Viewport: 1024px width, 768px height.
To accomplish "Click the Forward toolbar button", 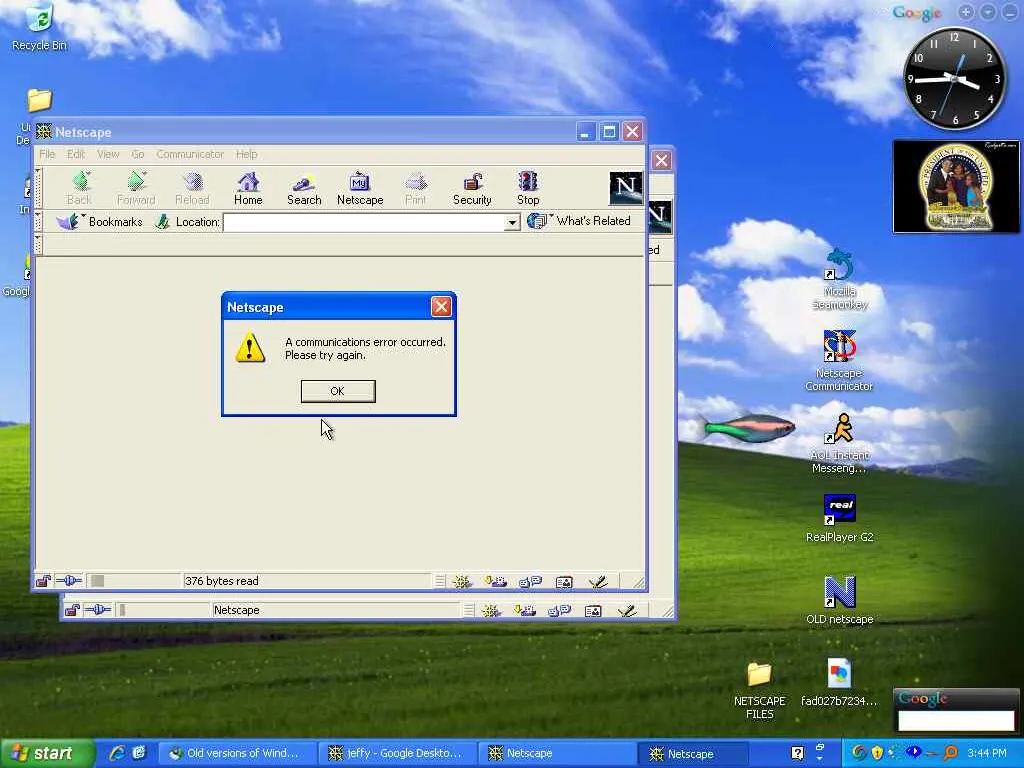I will 136,188.
